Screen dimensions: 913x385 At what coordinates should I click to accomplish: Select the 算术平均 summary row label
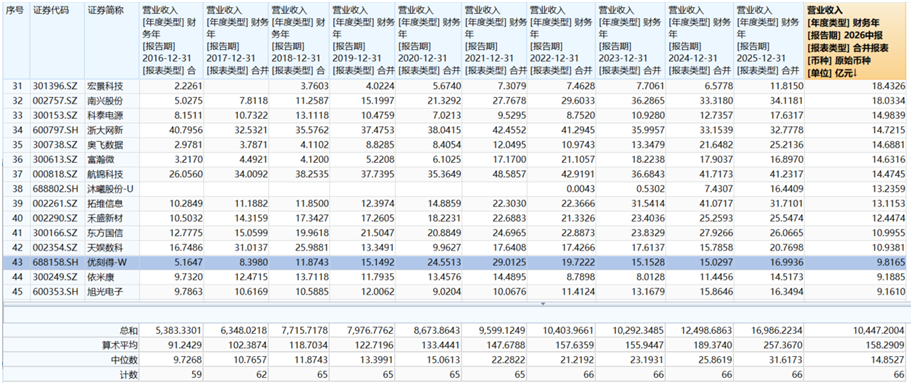coord(125,345)
